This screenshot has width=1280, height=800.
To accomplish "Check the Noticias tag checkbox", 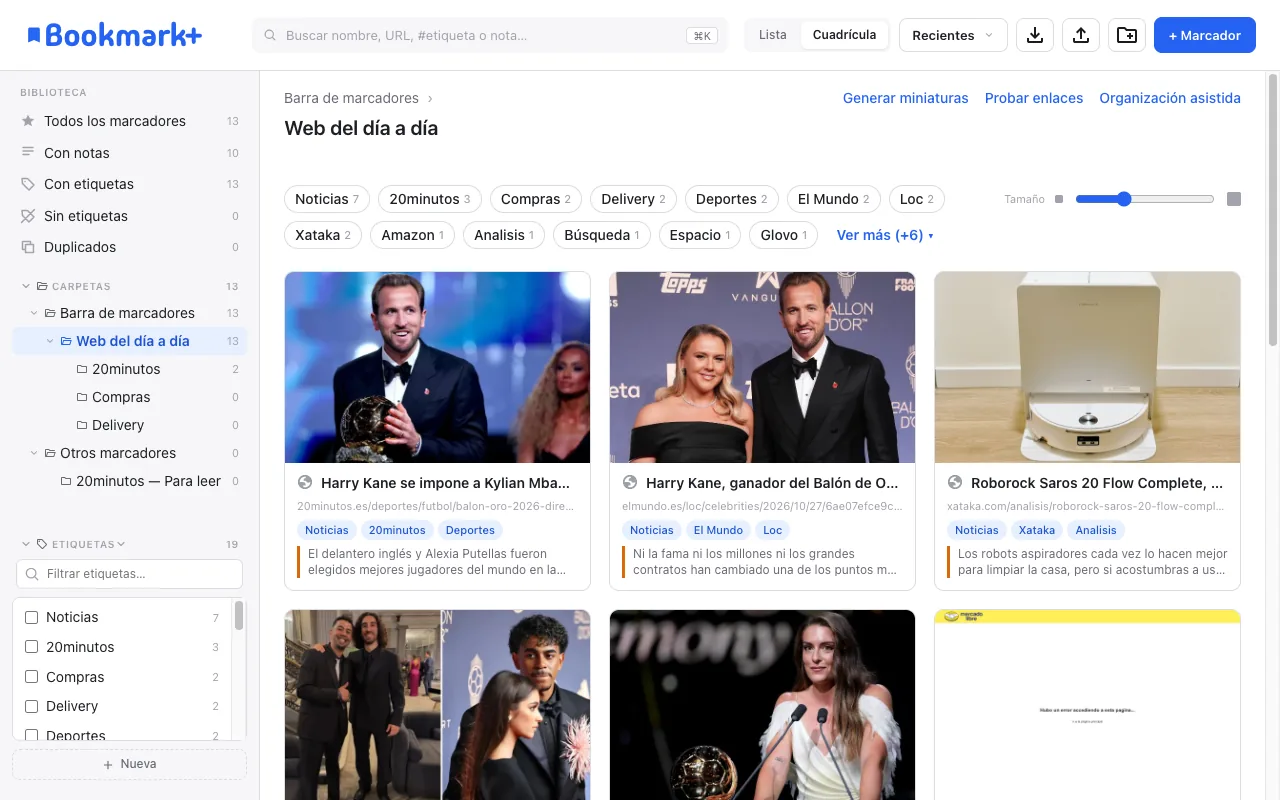I will [x=31, y=617].
